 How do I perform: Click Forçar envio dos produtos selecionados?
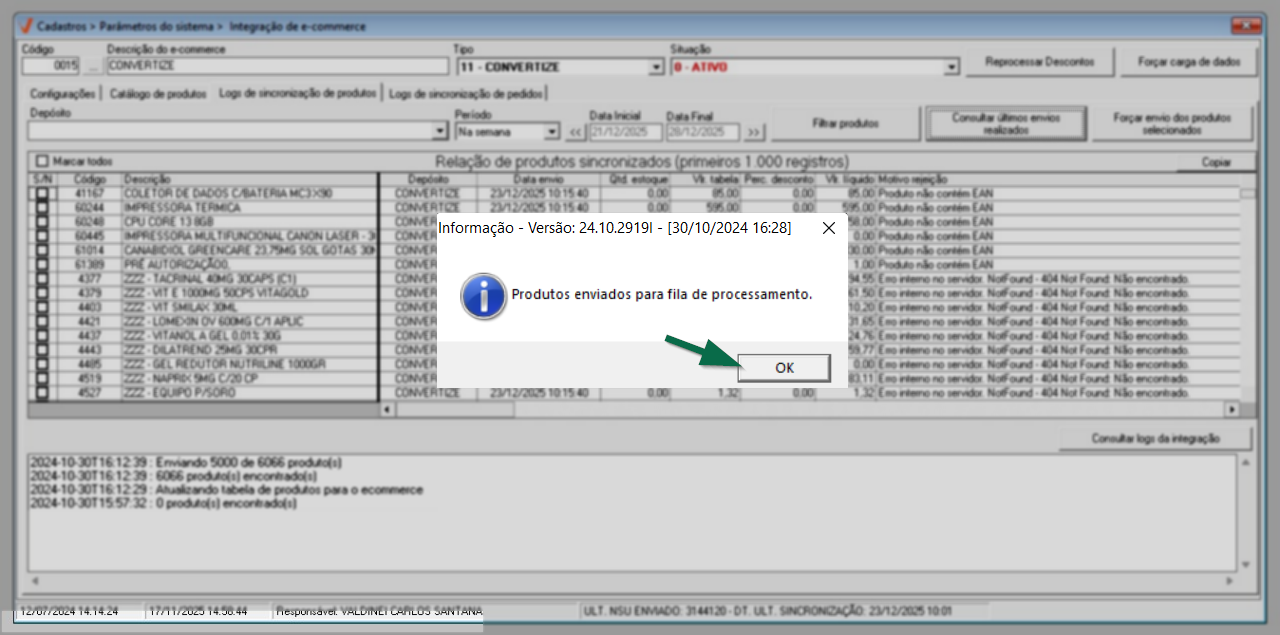tap(1173, 124)
